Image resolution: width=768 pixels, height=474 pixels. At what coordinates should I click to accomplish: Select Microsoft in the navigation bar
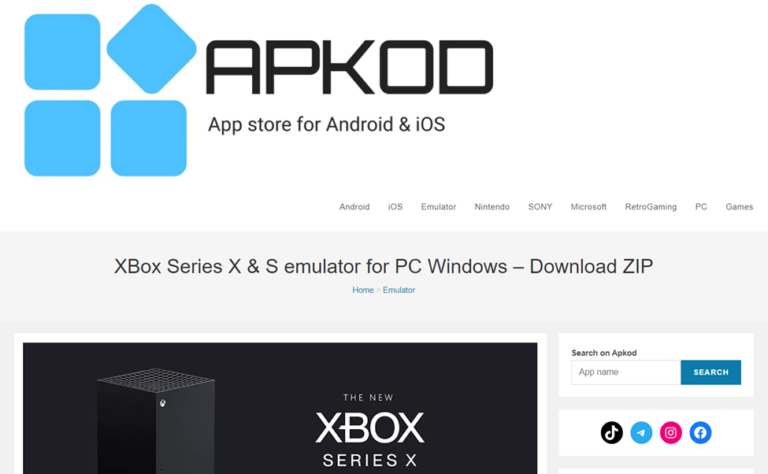click(x=588, y=207)
